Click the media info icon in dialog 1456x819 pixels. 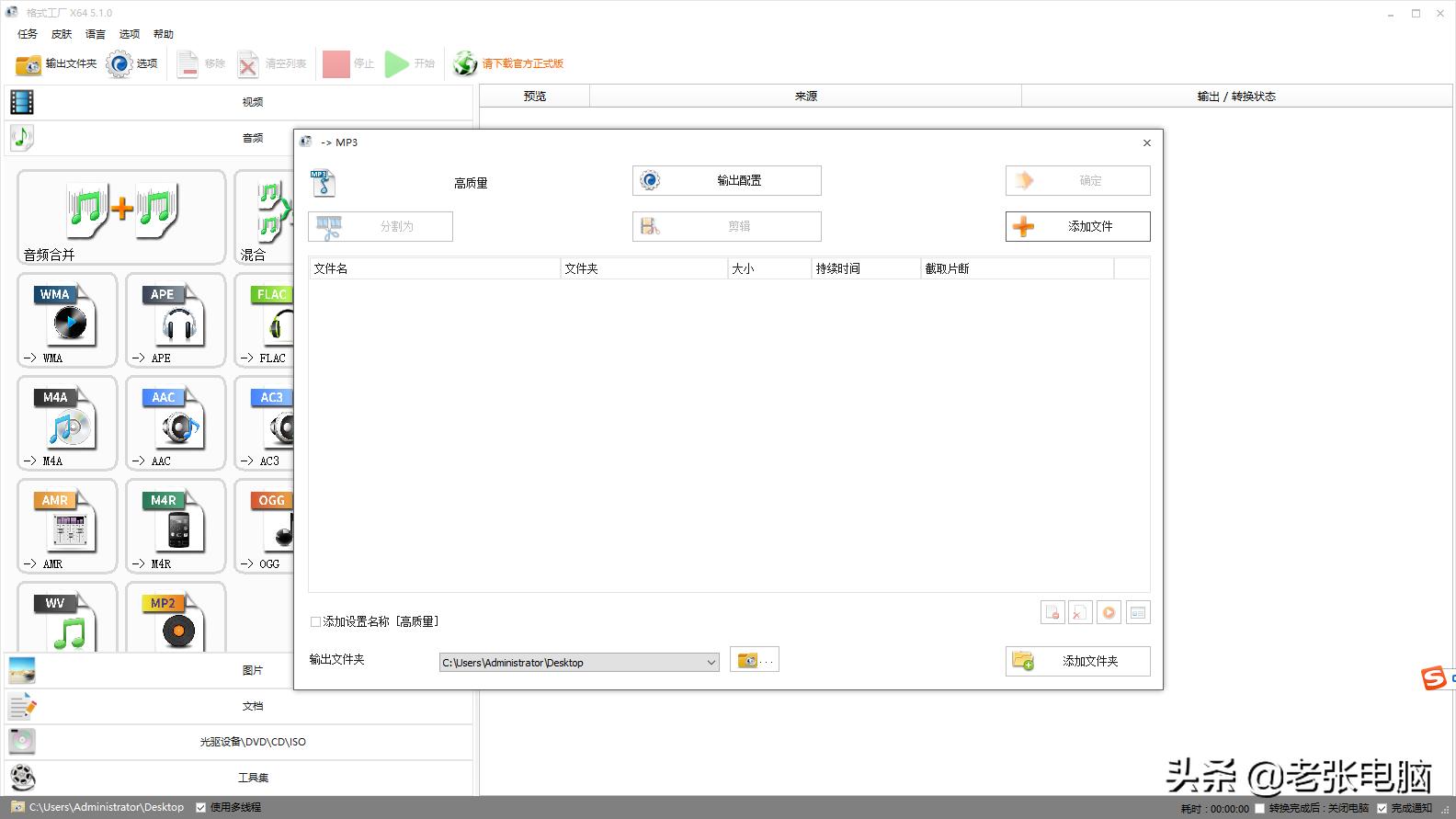[x=1138, y=613]
